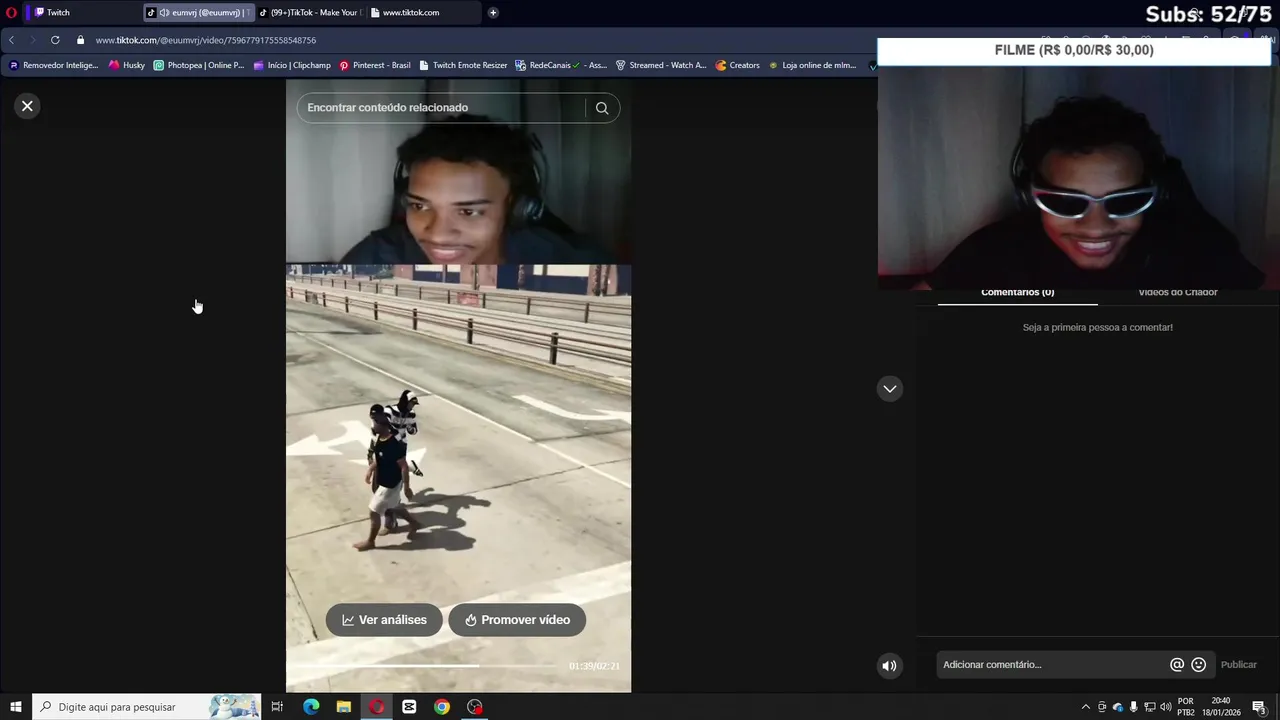This screenshot has height=720, width=1280.
Task: Click the Windows taskbar search box
Action: click(147, 707)
